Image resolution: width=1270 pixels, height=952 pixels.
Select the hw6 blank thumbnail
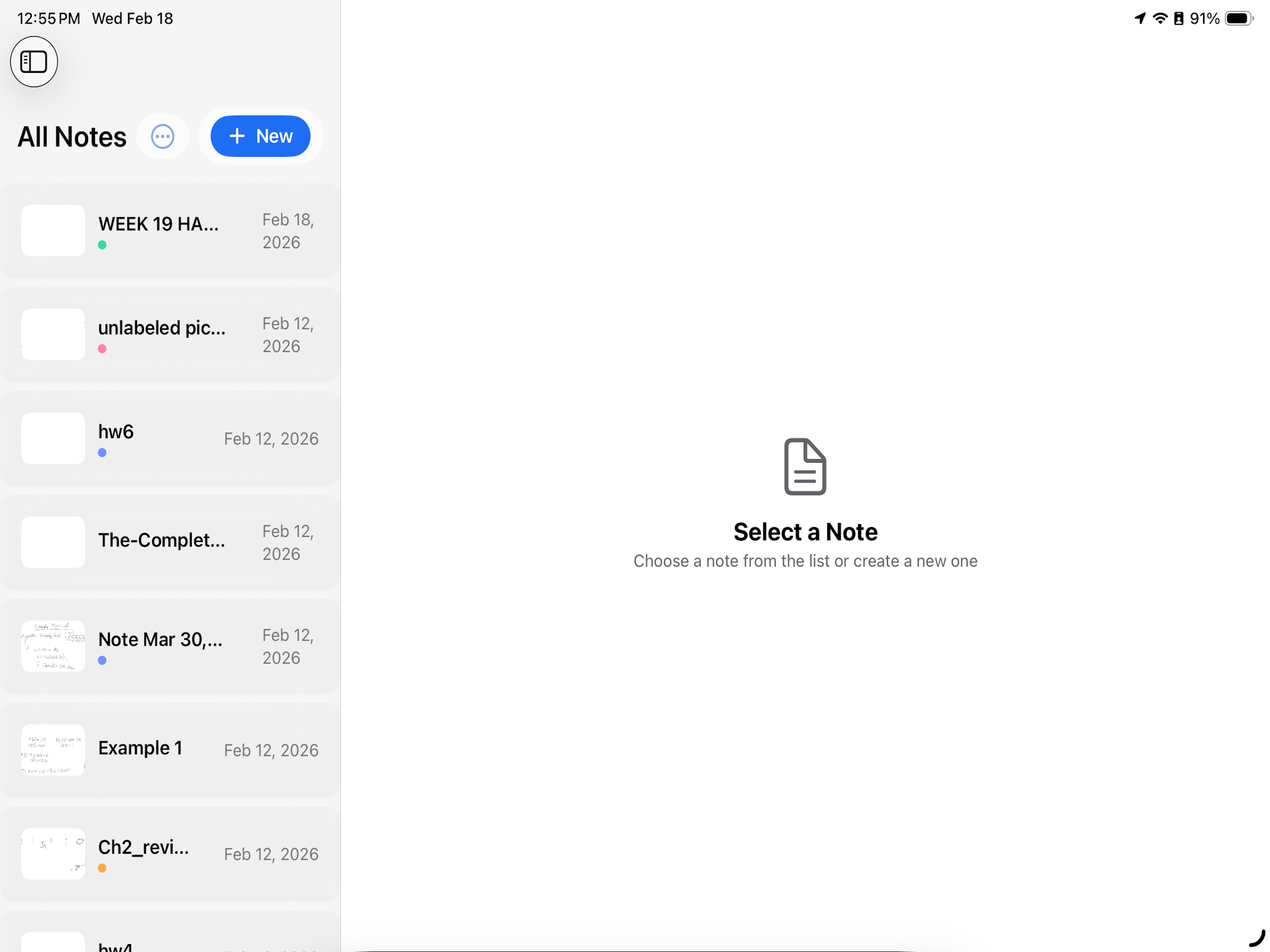(x=53, y=439)
